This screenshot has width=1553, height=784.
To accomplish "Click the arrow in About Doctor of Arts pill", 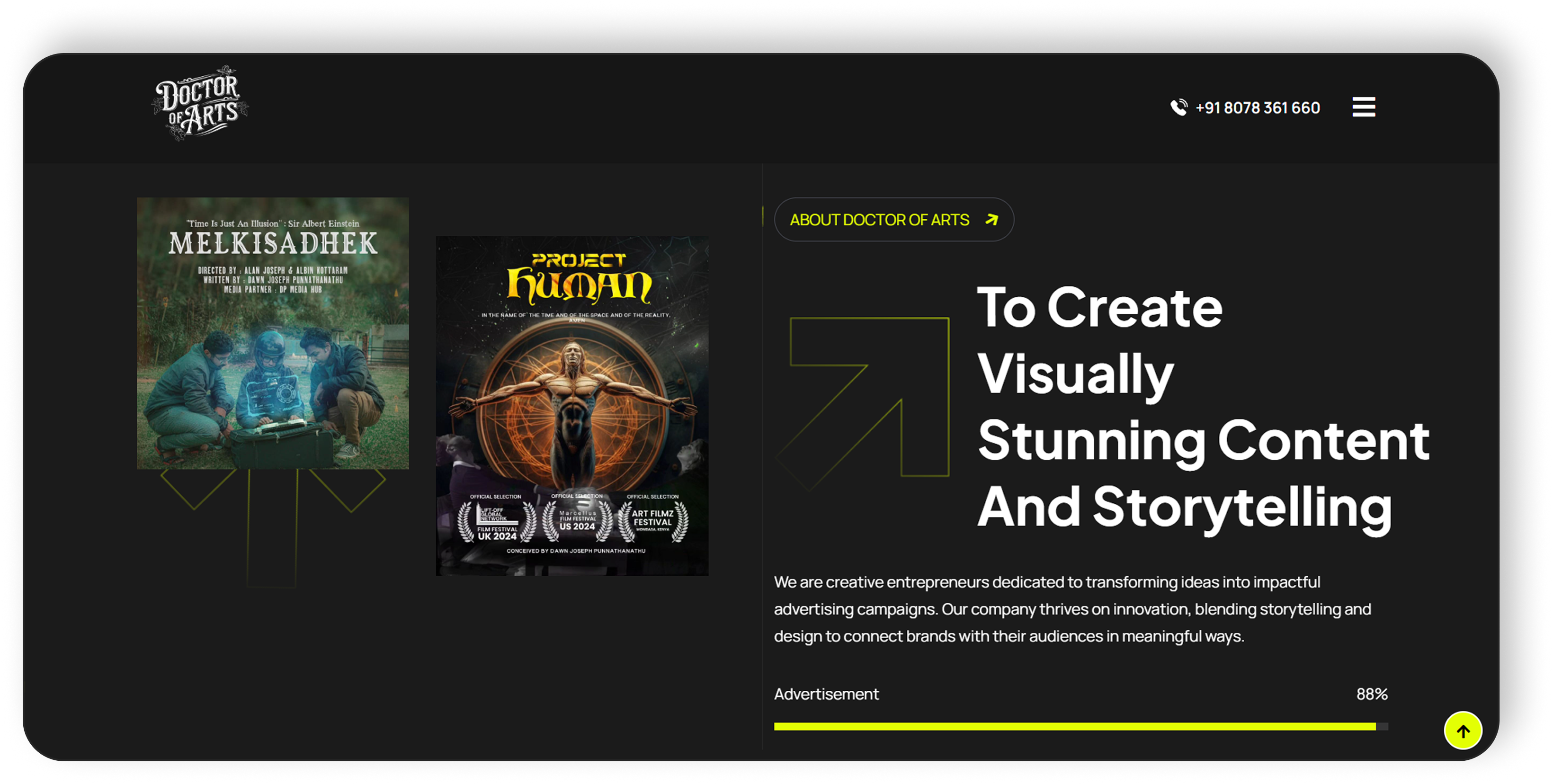I will [992, 220].
